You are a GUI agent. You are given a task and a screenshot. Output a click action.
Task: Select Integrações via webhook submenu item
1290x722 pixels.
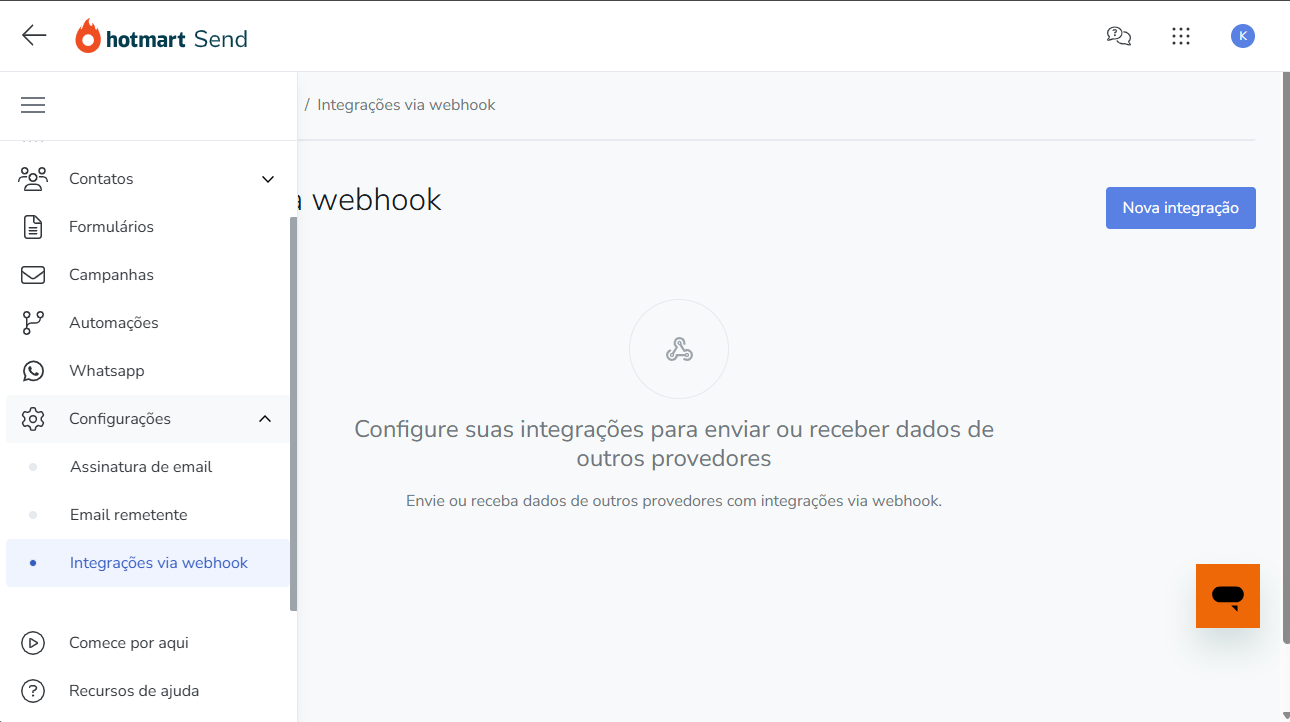148,563
